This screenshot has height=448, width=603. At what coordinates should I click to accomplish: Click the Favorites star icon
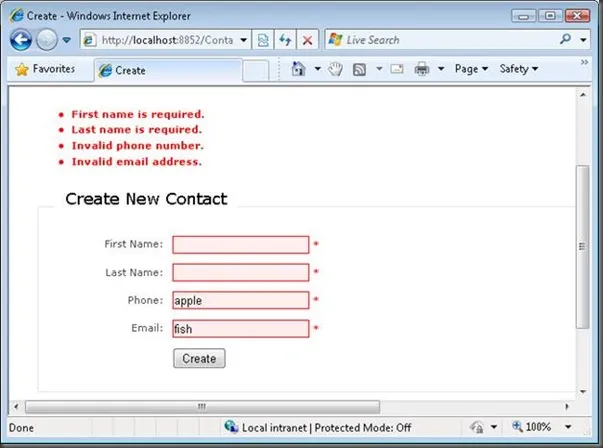coord(22,69)
